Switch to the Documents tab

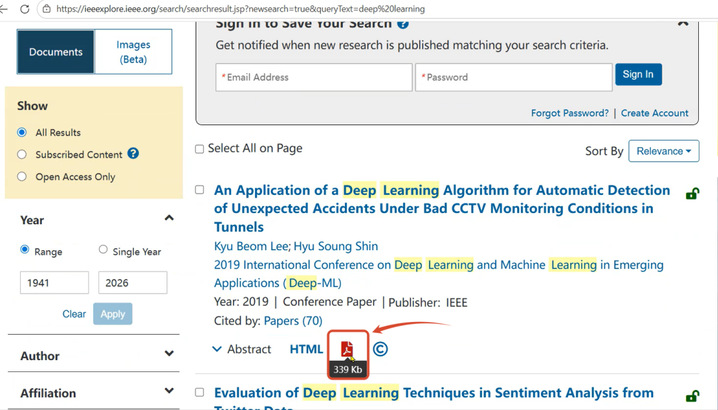56,52
